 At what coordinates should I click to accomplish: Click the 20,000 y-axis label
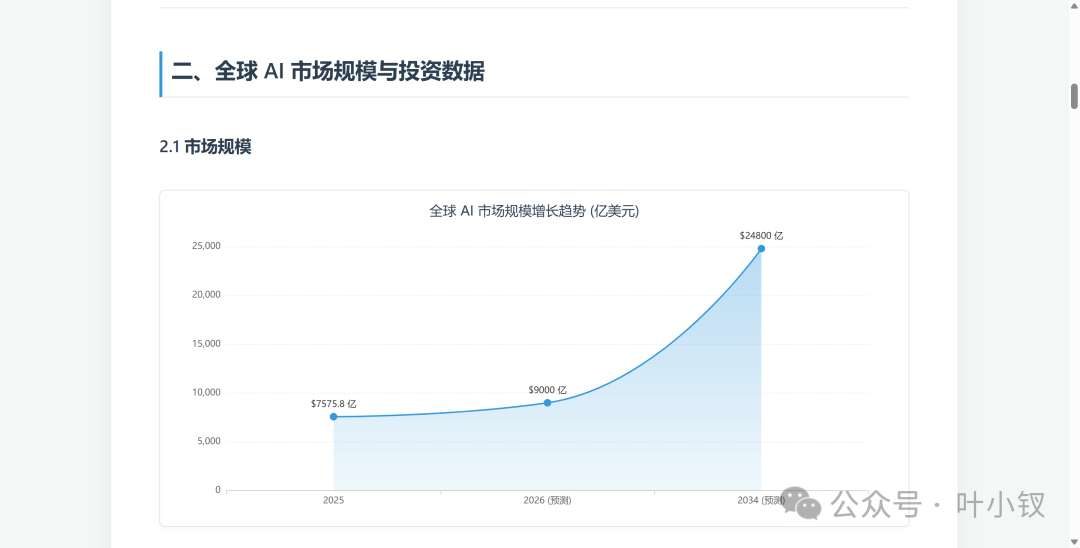click(x=206, y=295)
